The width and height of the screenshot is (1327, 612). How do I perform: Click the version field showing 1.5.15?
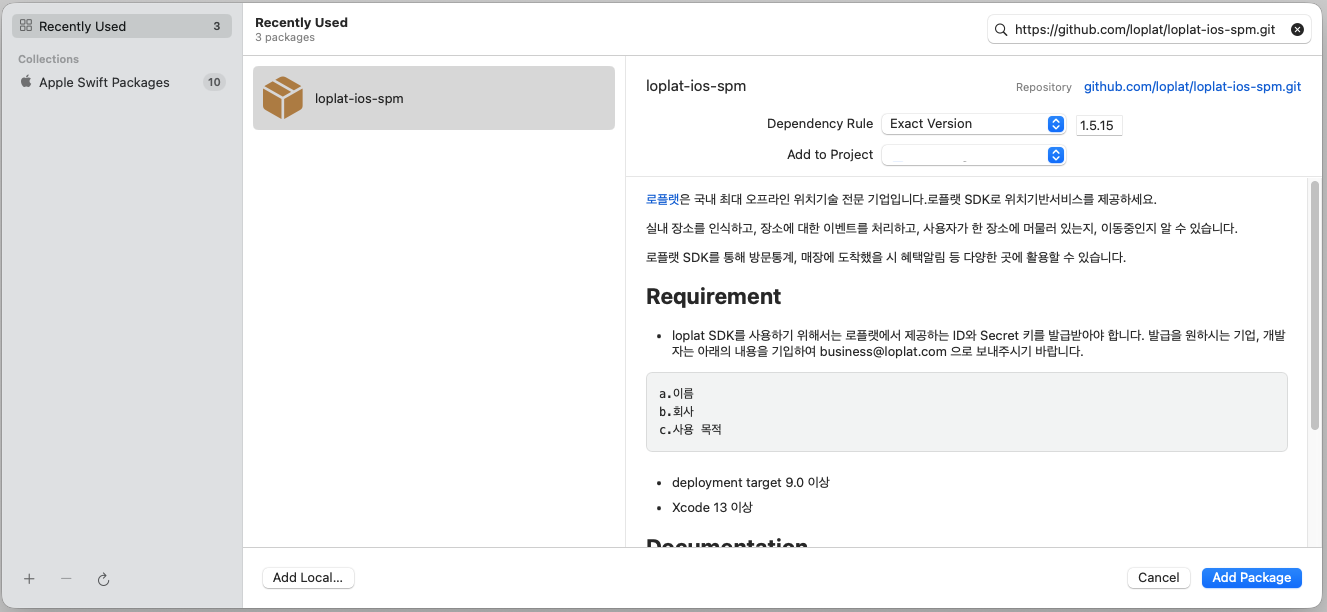pos(1098,123)
